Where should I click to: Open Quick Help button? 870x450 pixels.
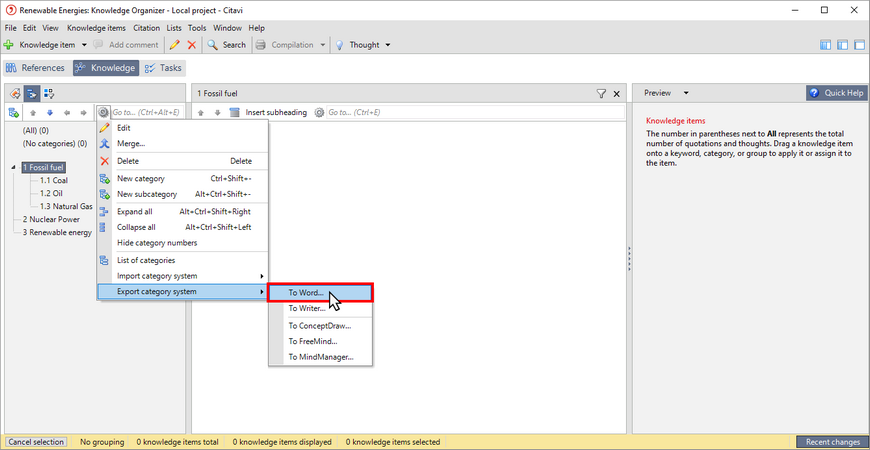(x=837, y=93)
